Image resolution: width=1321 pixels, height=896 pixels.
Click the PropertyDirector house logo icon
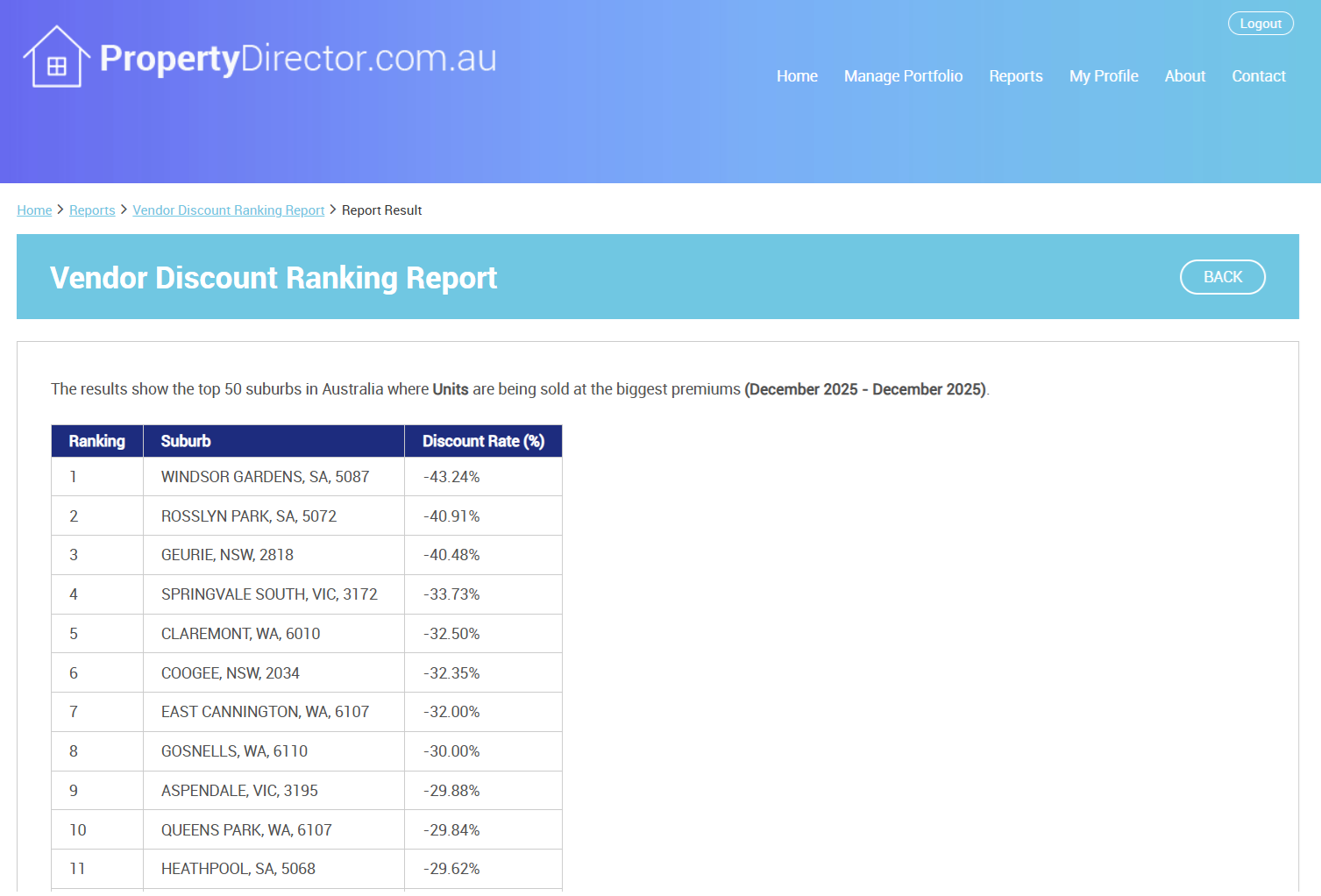pyautogui.click(x=56, y=58)
